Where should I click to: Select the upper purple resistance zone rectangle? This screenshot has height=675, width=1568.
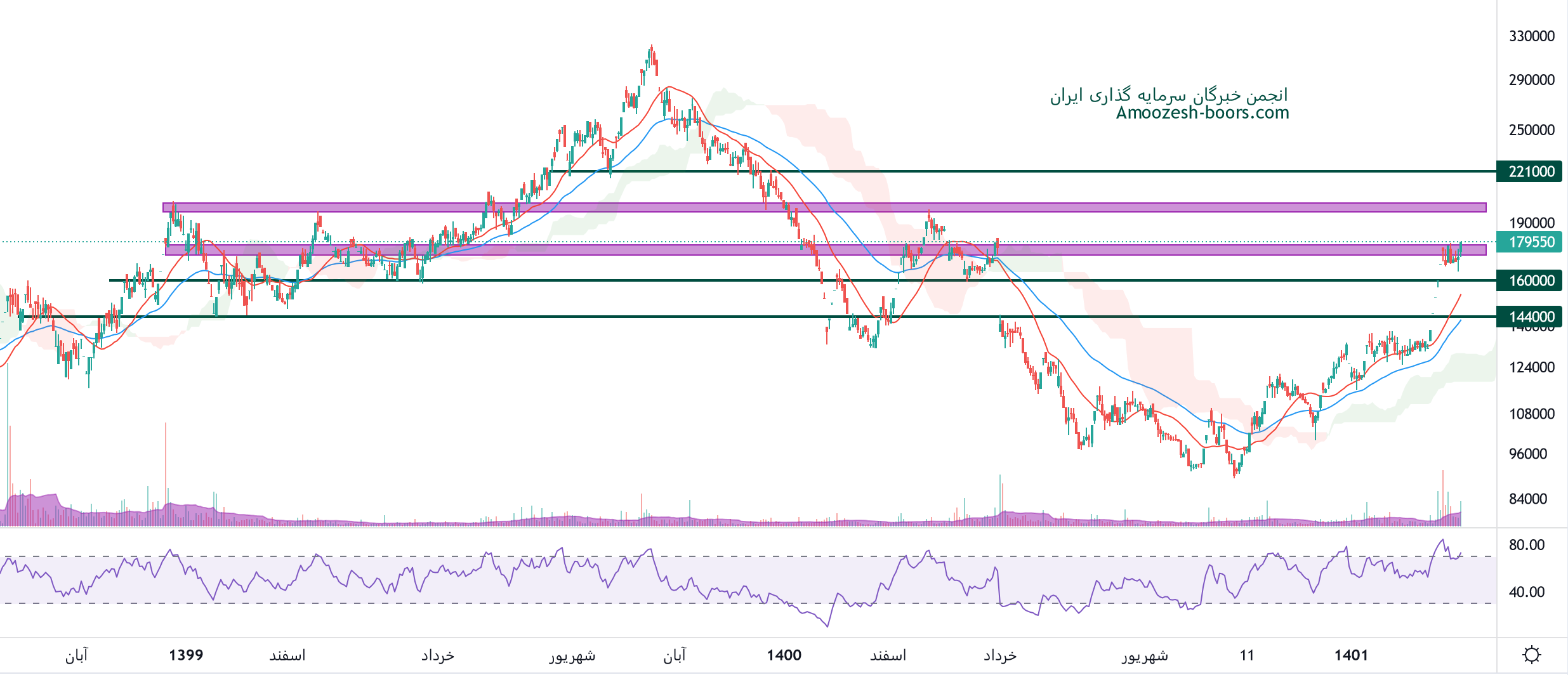[x=824, y=207]
